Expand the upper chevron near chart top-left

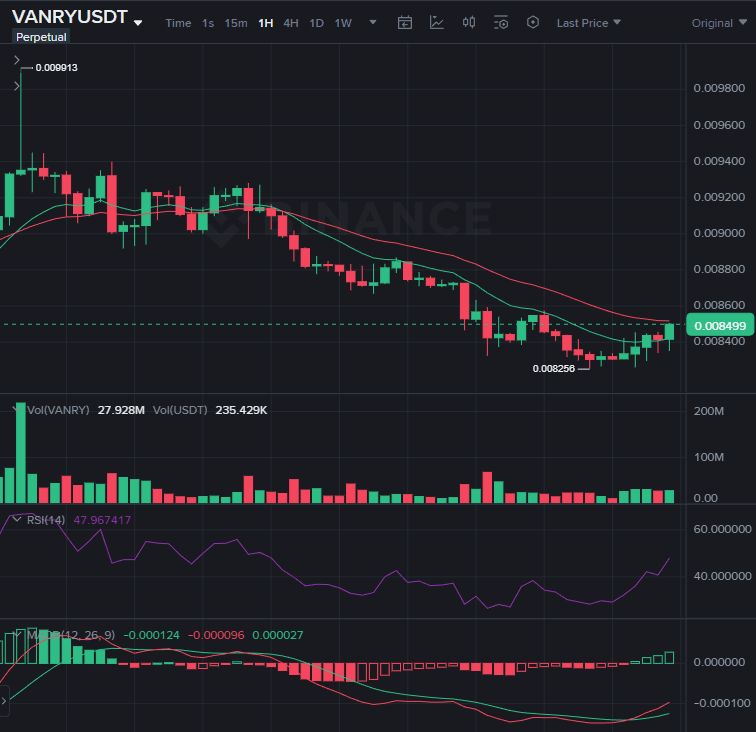[x=16, y=60]
